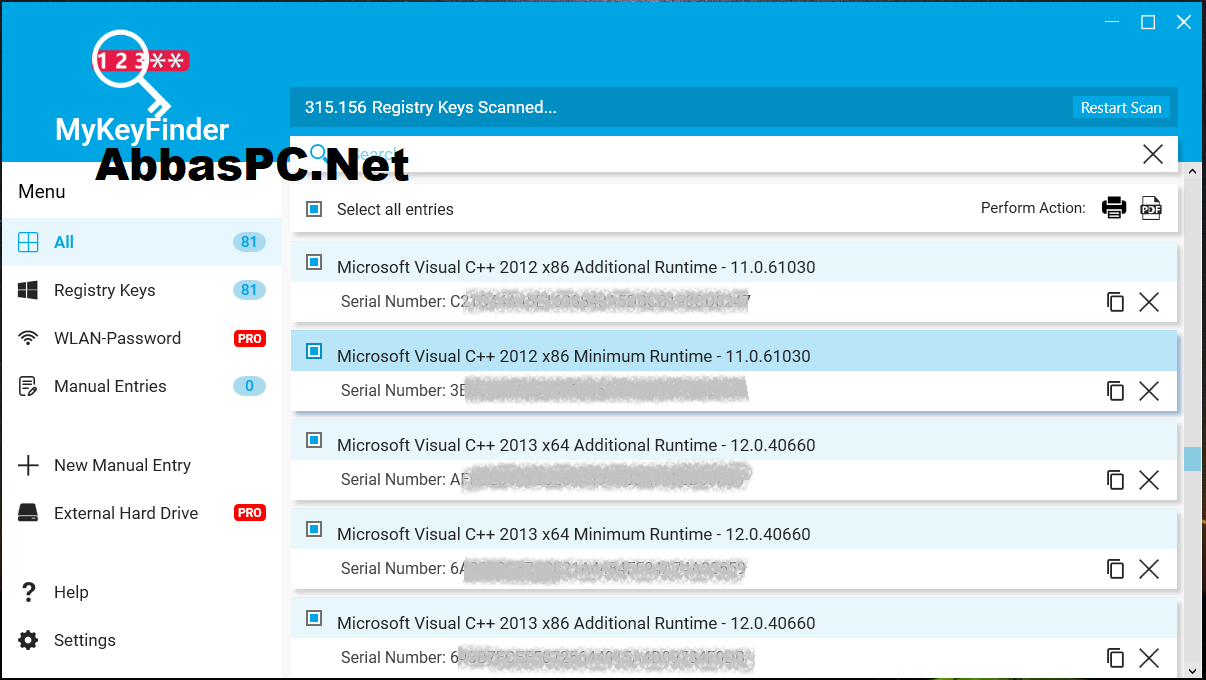Click the MyKeyFinder logo
The height and width of the screenshot is (680, 1206).
141,85
